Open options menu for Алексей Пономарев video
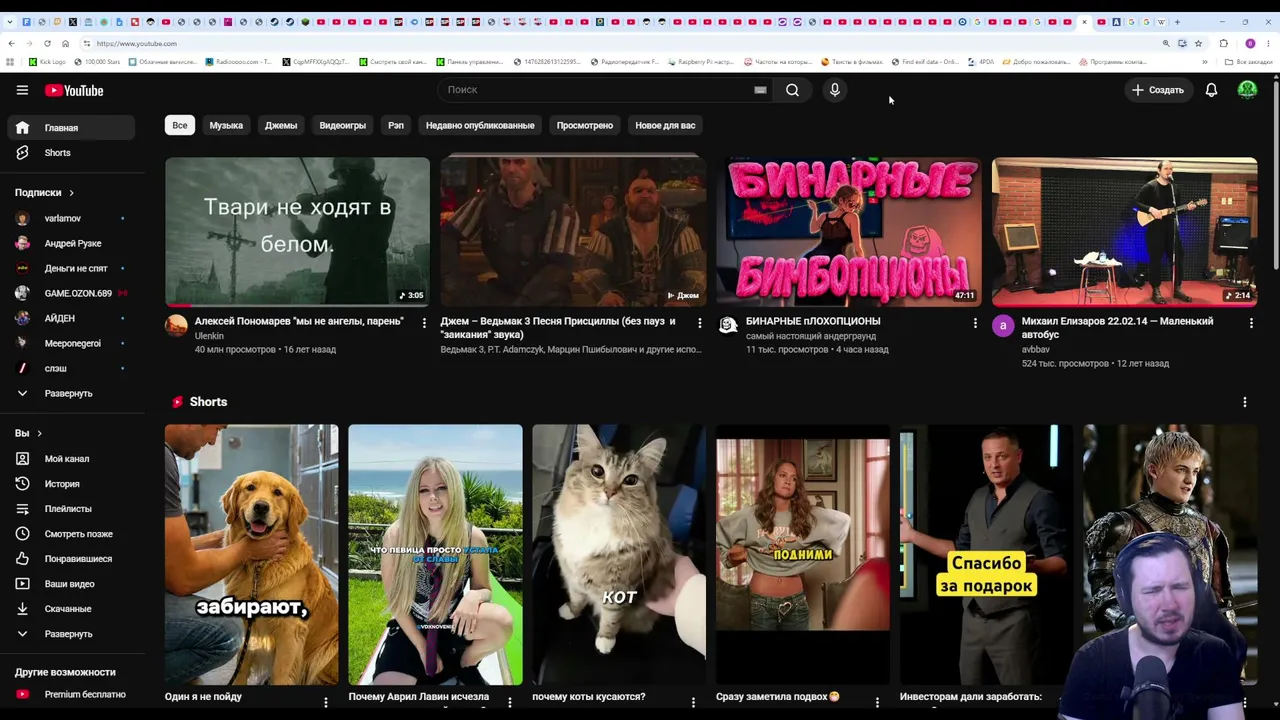Screen dimensions: 1280x720 tap(424, 323)
